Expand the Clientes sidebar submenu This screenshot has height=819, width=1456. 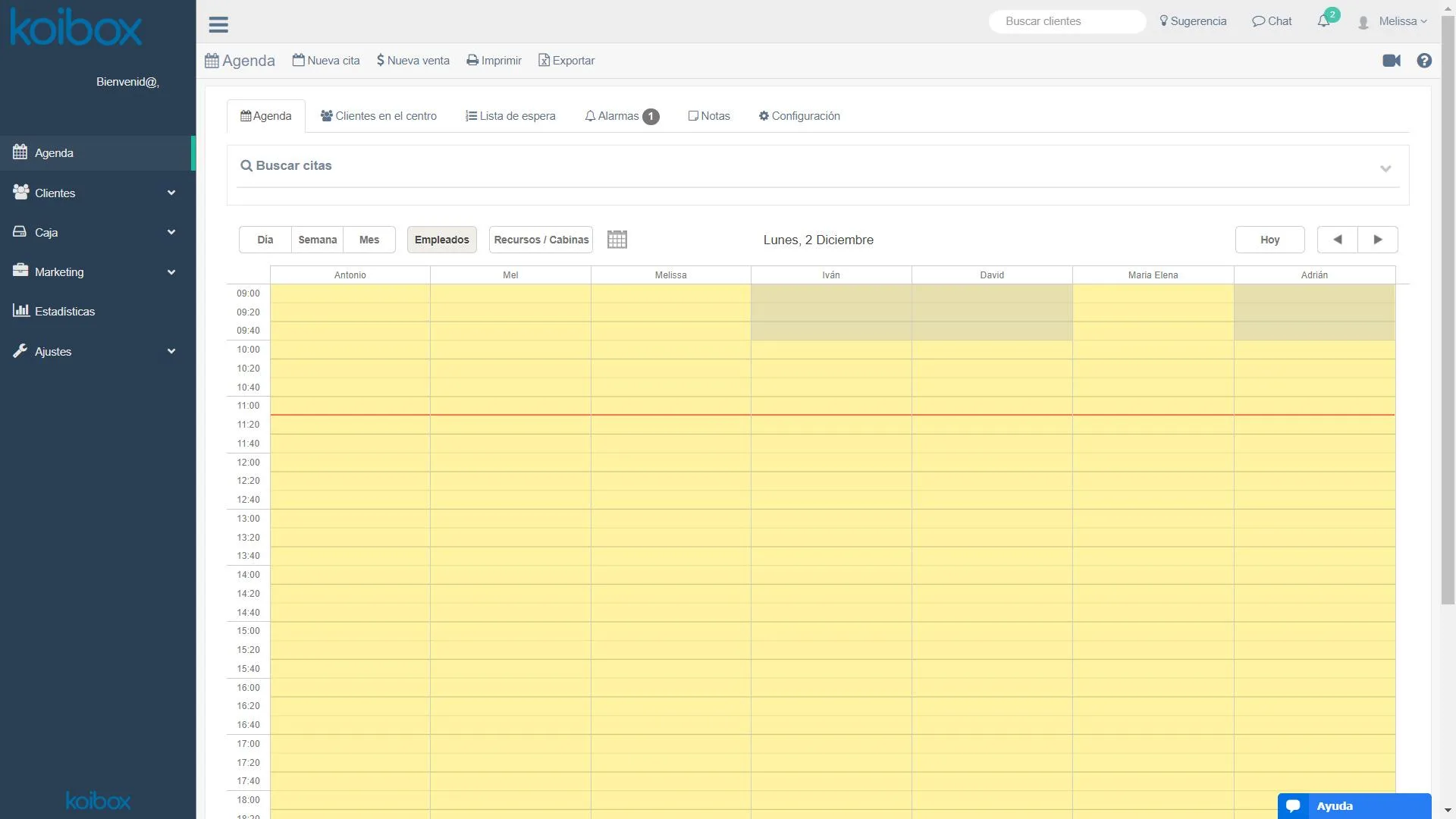pos(171,193)
